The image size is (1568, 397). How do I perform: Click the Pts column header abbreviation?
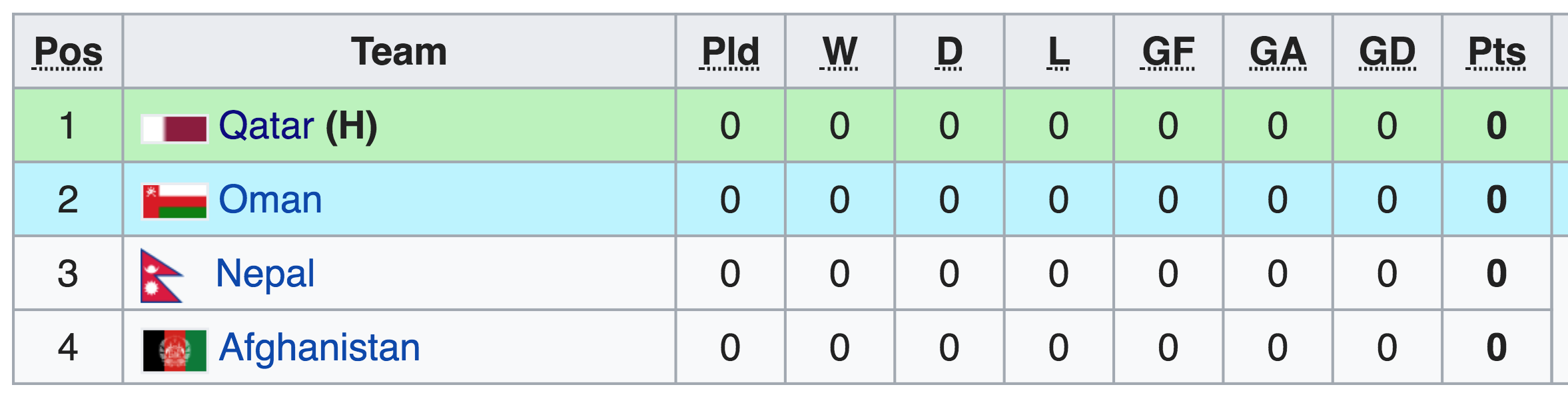[1497, 52]
